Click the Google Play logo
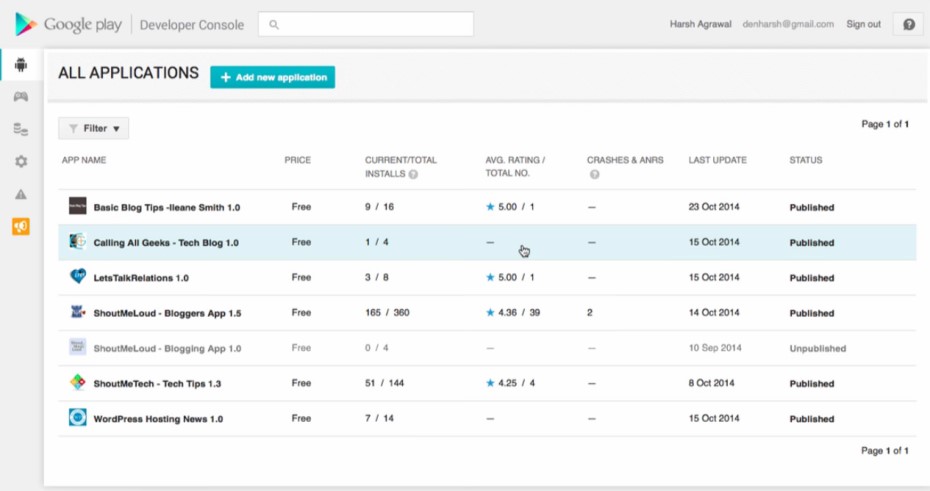 tap(69, 24)
